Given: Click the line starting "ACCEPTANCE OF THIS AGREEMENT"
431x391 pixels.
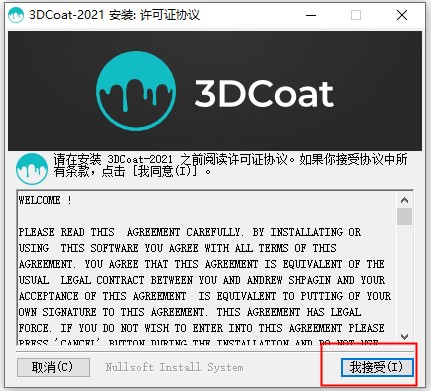Looking at the screenshot, I should click(205, 296).
